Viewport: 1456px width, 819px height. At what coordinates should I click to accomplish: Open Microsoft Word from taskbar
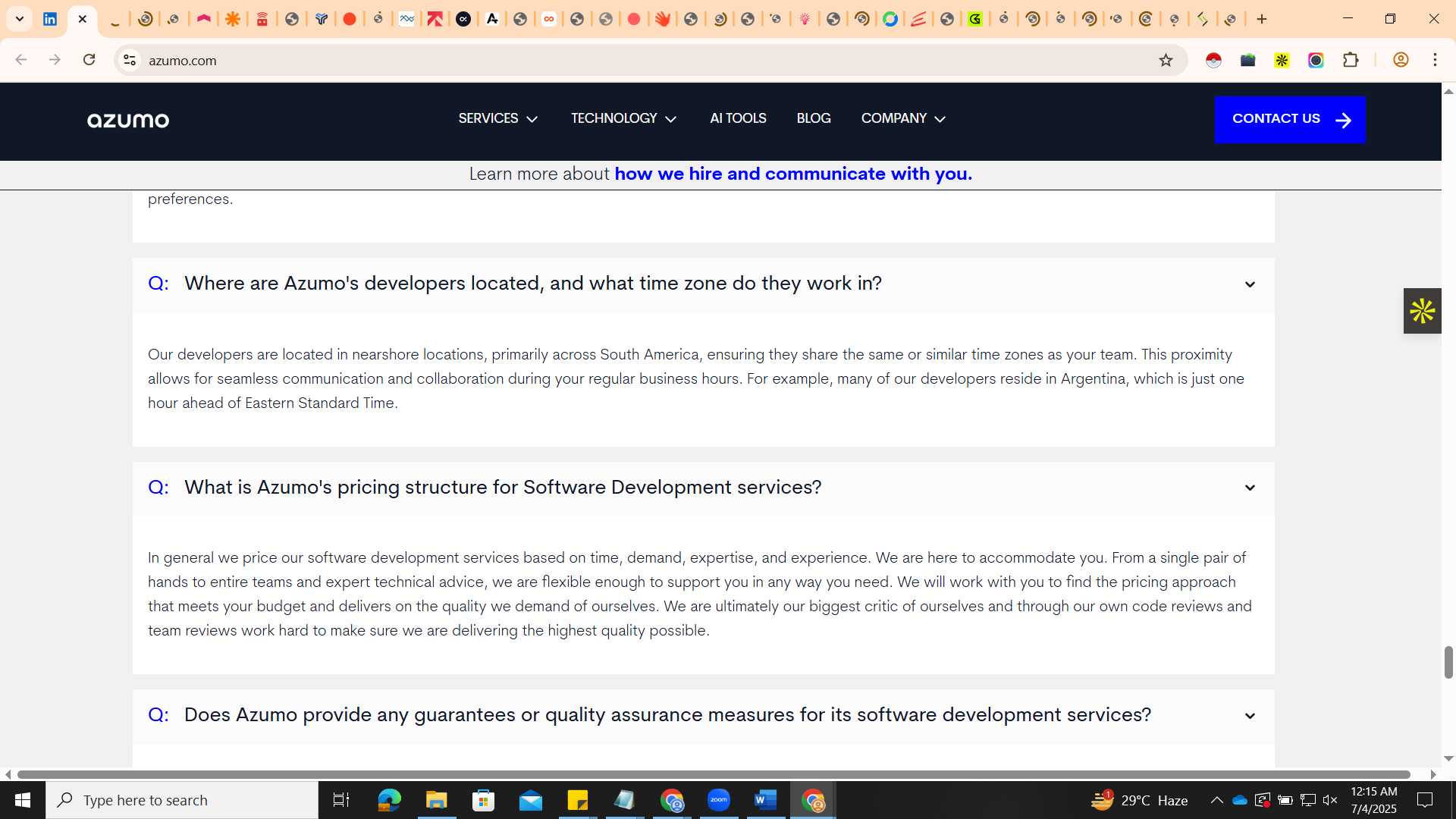(766, 800)
